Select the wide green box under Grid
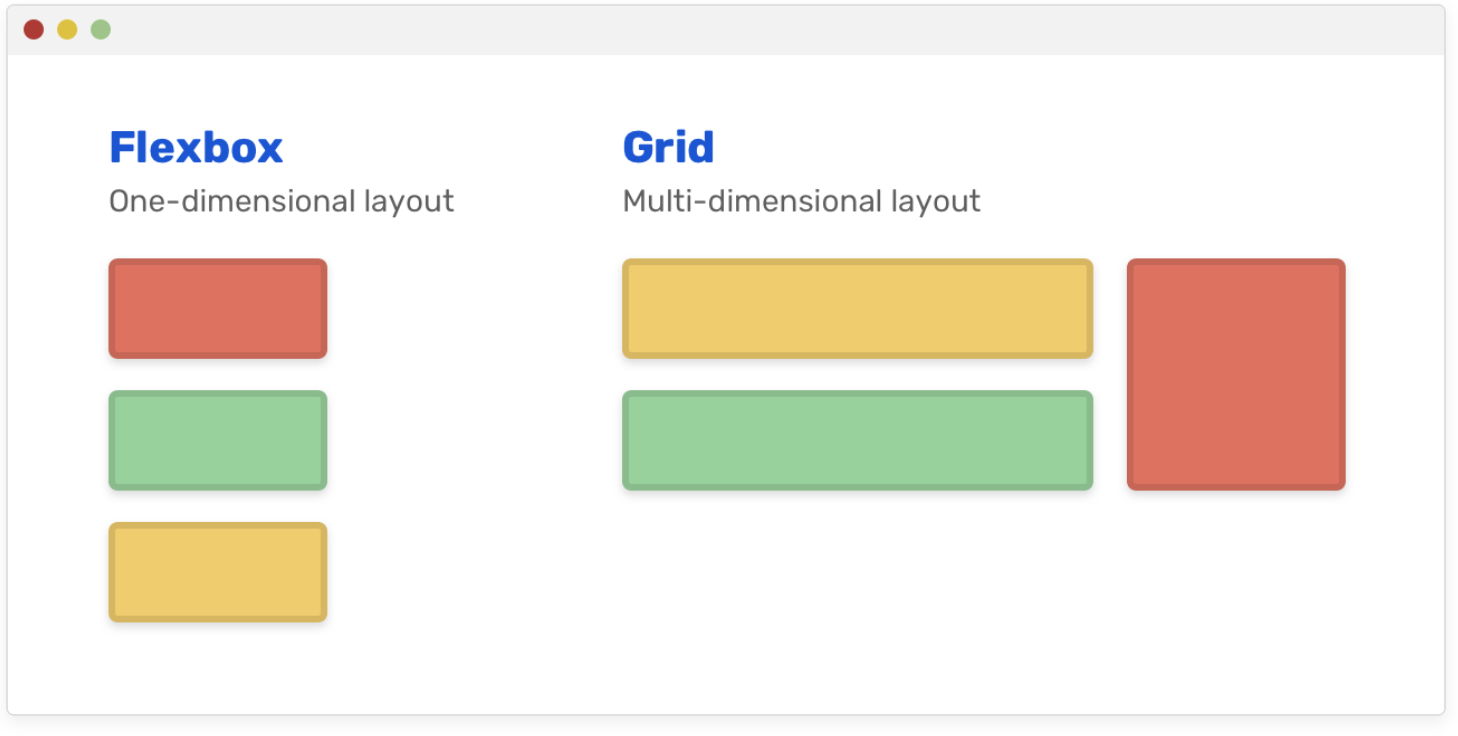The height and width of the screenshot is (736, 1458). [857, 440]
